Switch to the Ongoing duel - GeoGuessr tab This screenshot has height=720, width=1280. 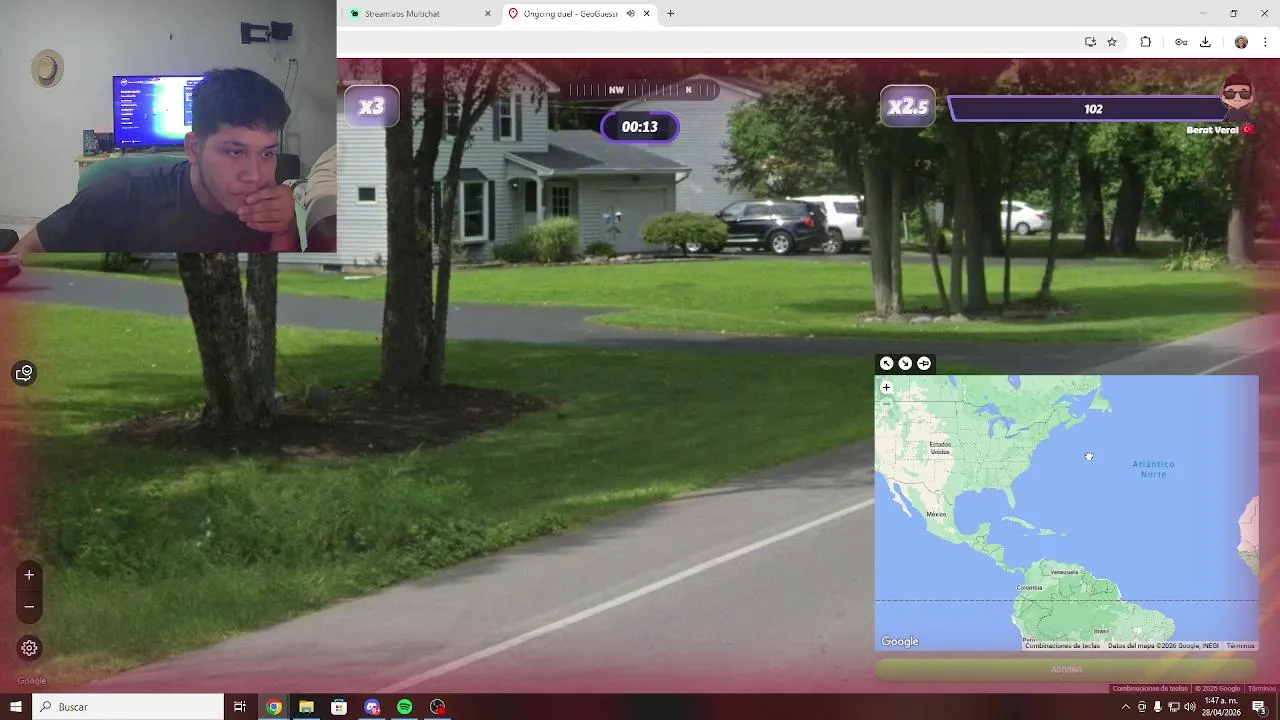point(570,13)
